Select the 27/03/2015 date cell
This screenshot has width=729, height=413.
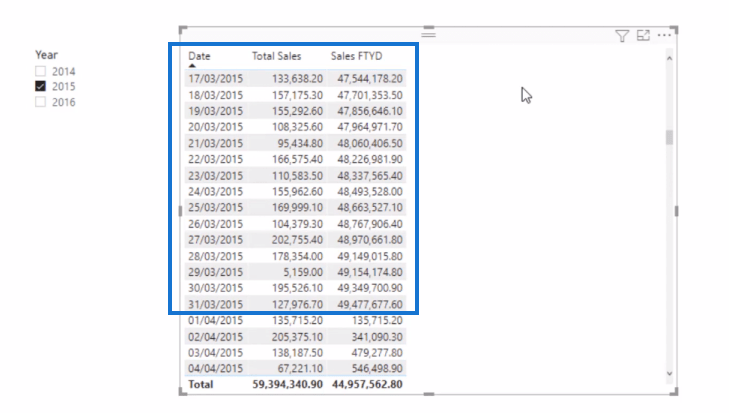pyautogui.click(x=215, y=240)
